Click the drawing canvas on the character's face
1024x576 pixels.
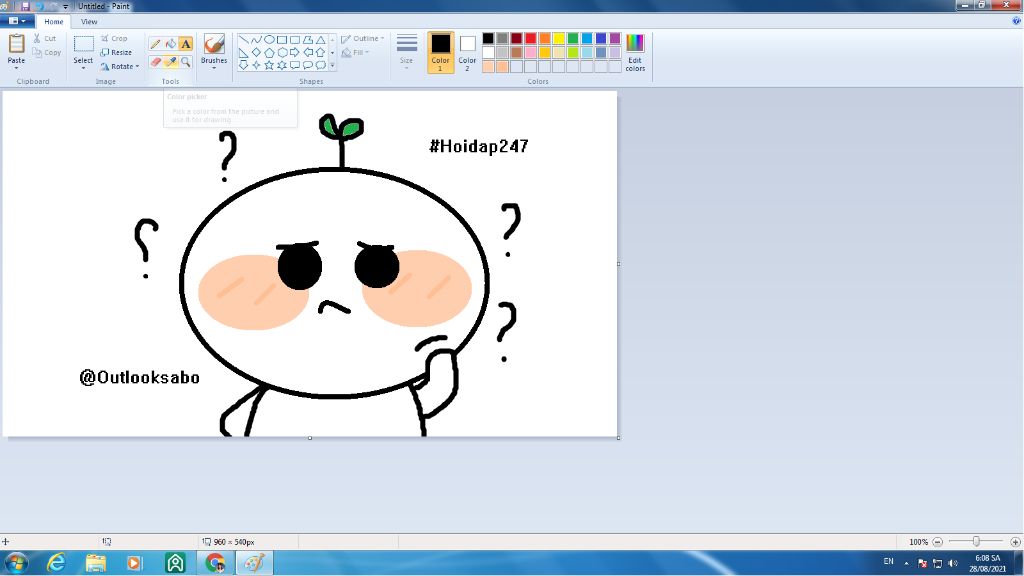[x=334, y=282]
